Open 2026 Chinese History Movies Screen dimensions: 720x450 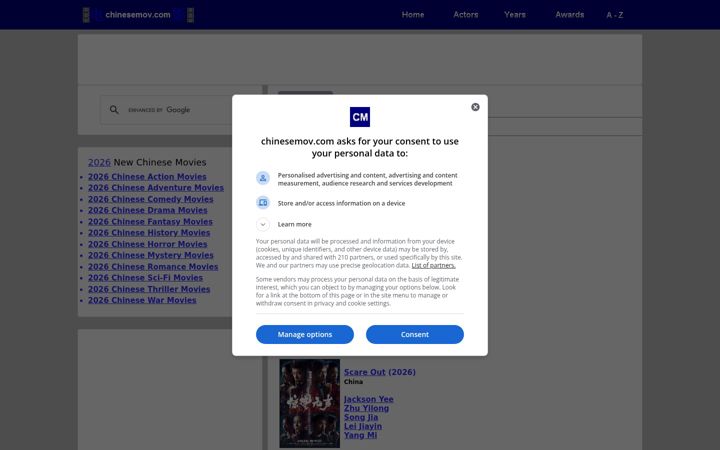tap(149, 232)
